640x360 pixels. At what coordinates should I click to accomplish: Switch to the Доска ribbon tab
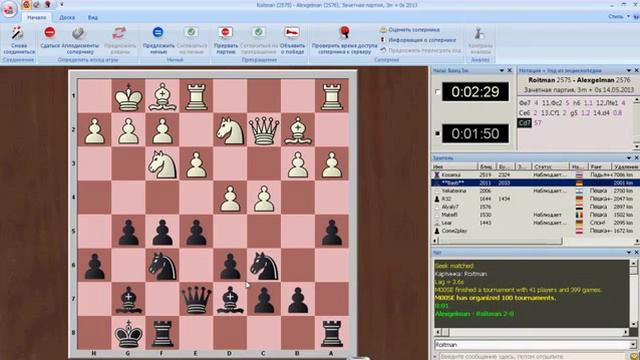click(x=67, y=18)
